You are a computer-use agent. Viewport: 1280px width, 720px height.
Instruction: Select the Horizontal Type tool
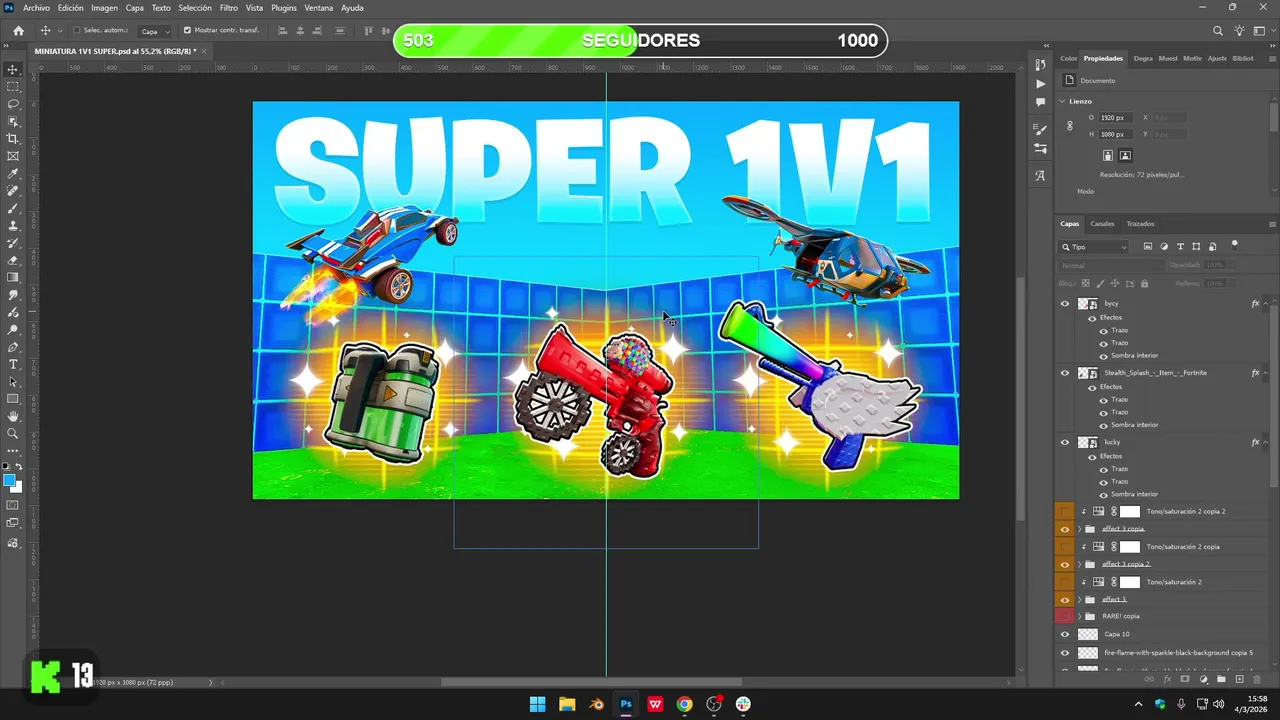click(x=13, y=364)
